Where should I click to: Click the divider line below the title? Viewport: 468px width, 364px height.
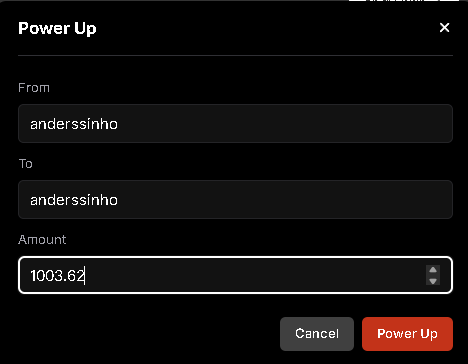(x=235, y=55)
